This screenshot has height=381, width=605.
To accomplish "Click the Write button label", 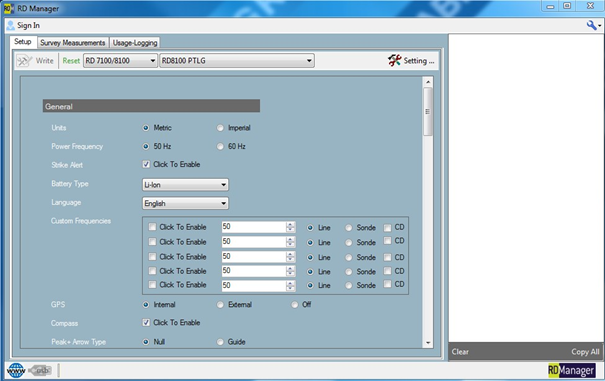I will 44,61.
